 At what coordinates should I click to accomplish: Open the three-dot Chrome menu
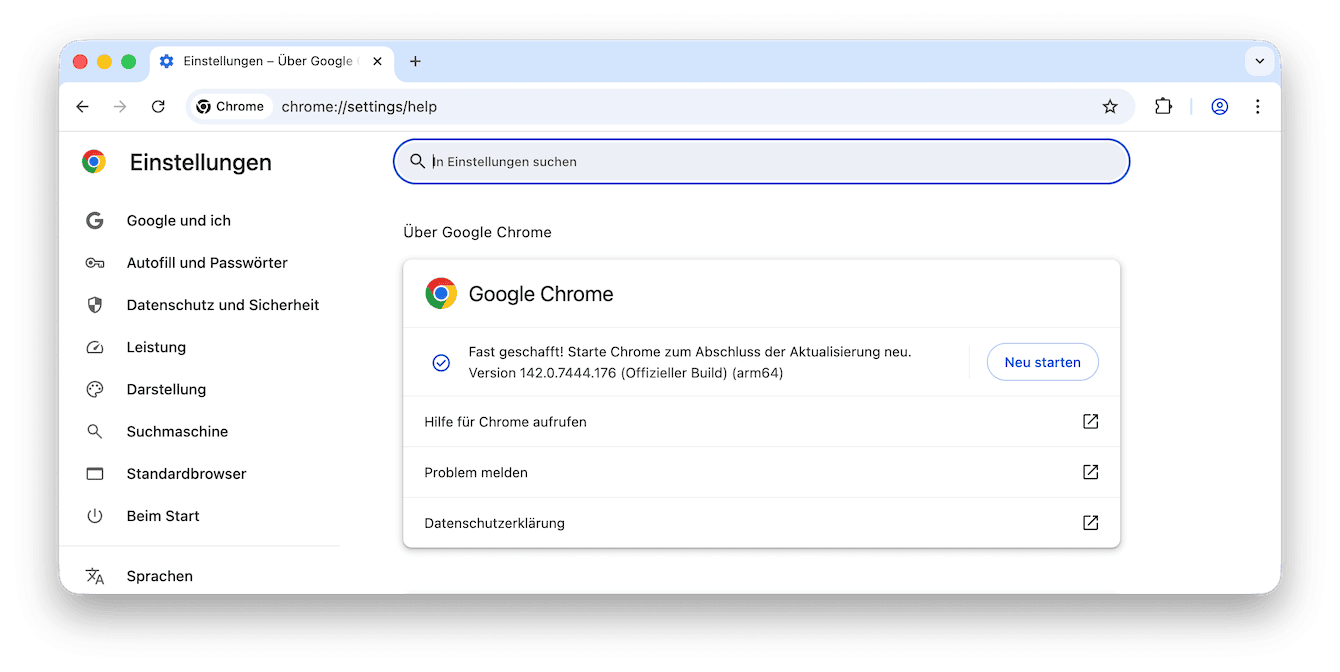tap(1257, 106)
